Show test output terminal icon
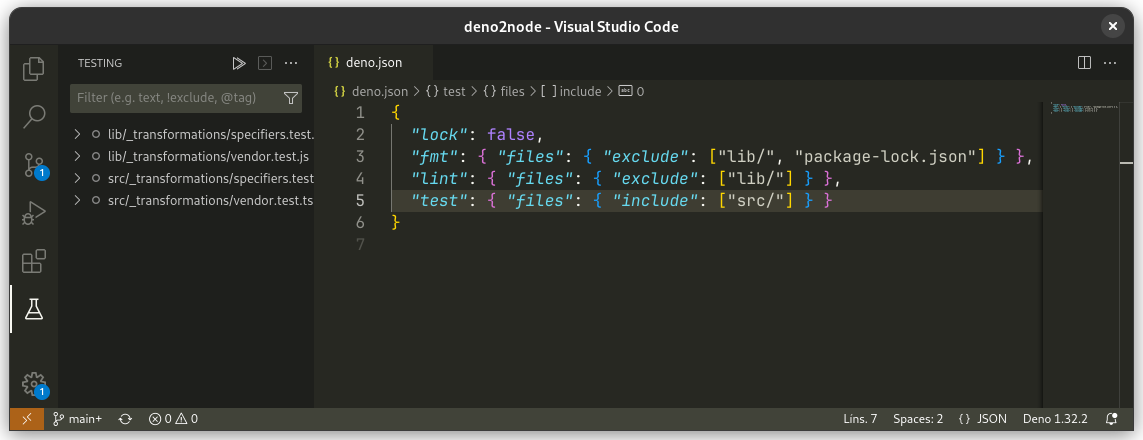The height and width of the screenshot is (440, 1143). tap(265, 63)
